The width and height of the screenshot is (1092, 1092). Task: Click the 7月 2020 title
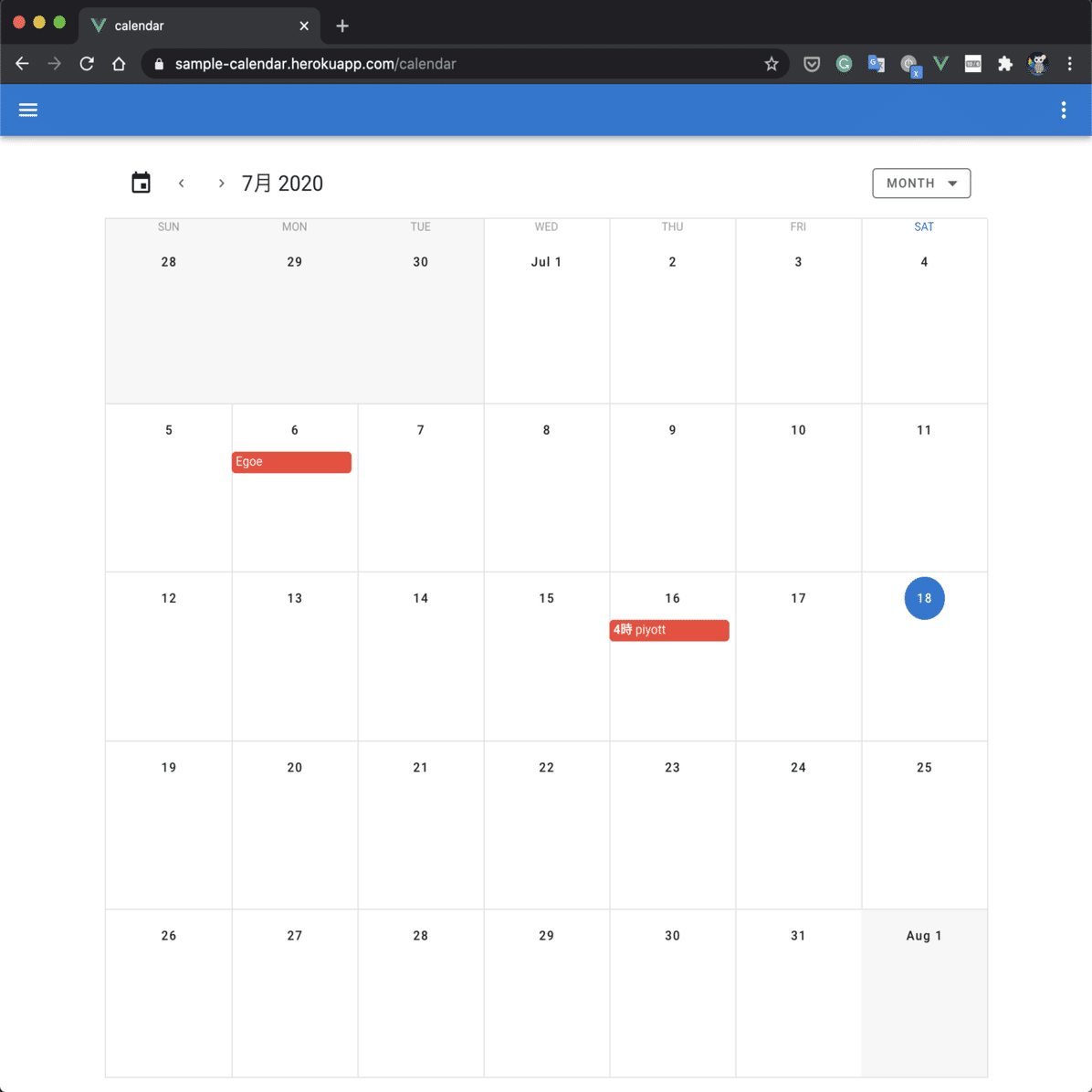pyautogui.click(x=282, y=184)
